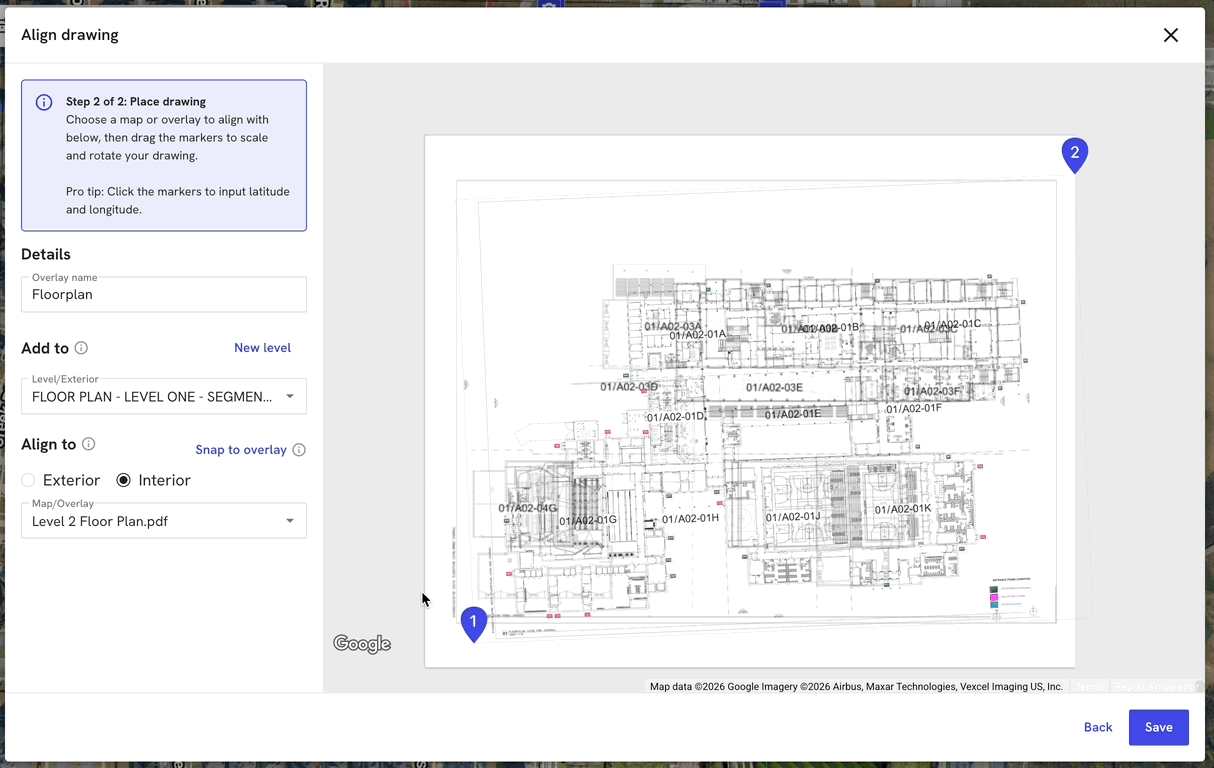1214x768 pixels.
Task: Save the drawing alignment
Action: pos(1158,727)
